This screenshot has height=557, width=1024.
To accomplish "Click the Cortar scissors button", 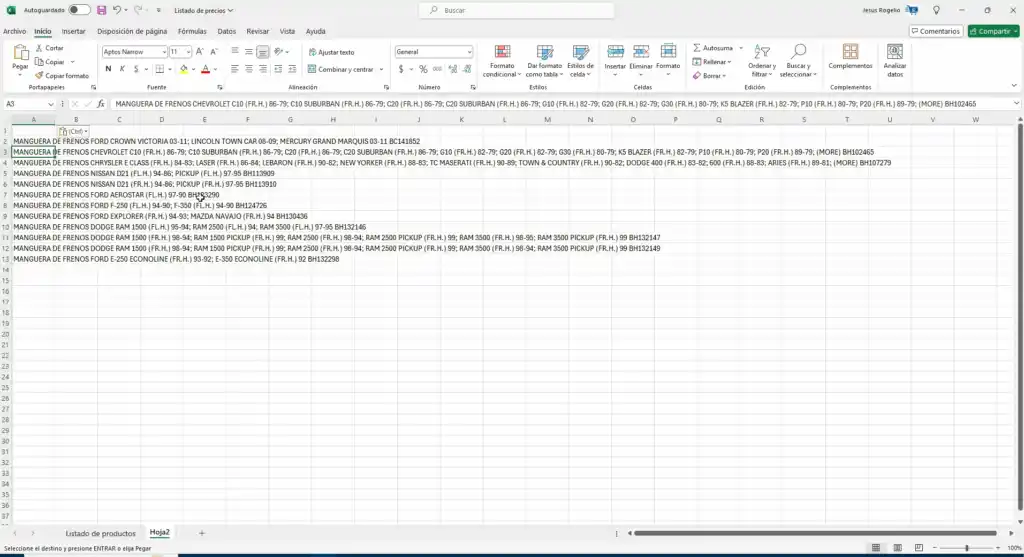I will coord(50,48).
